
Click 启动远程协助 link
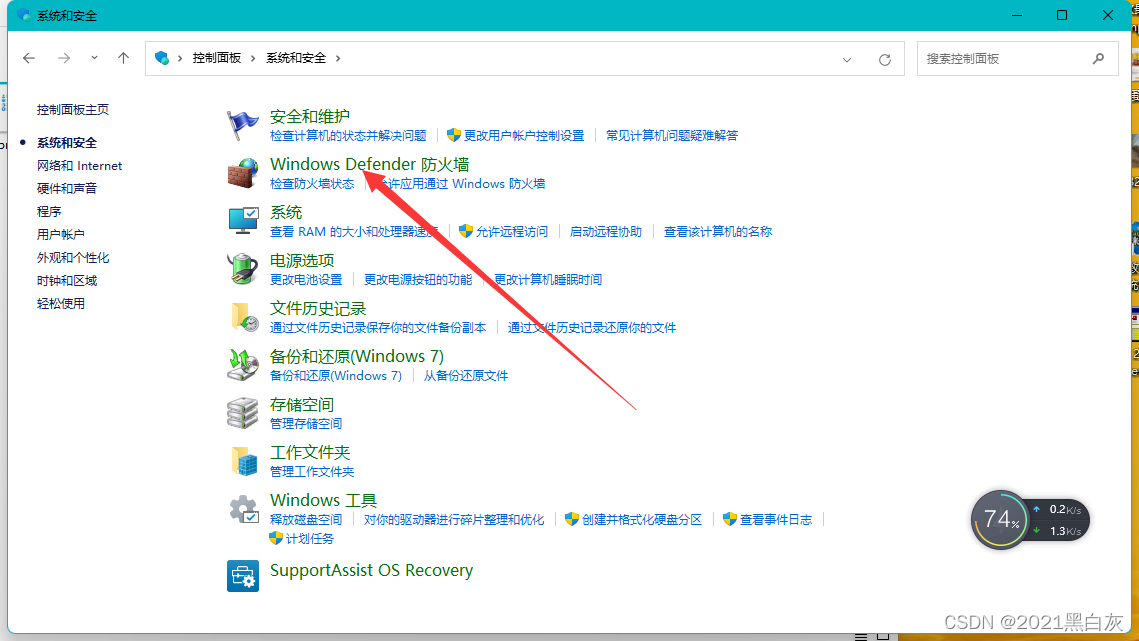606,232
